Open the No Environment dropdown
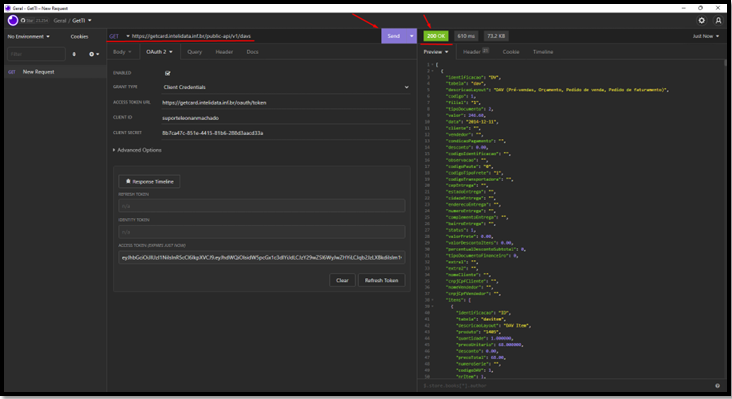 (28, 36)
